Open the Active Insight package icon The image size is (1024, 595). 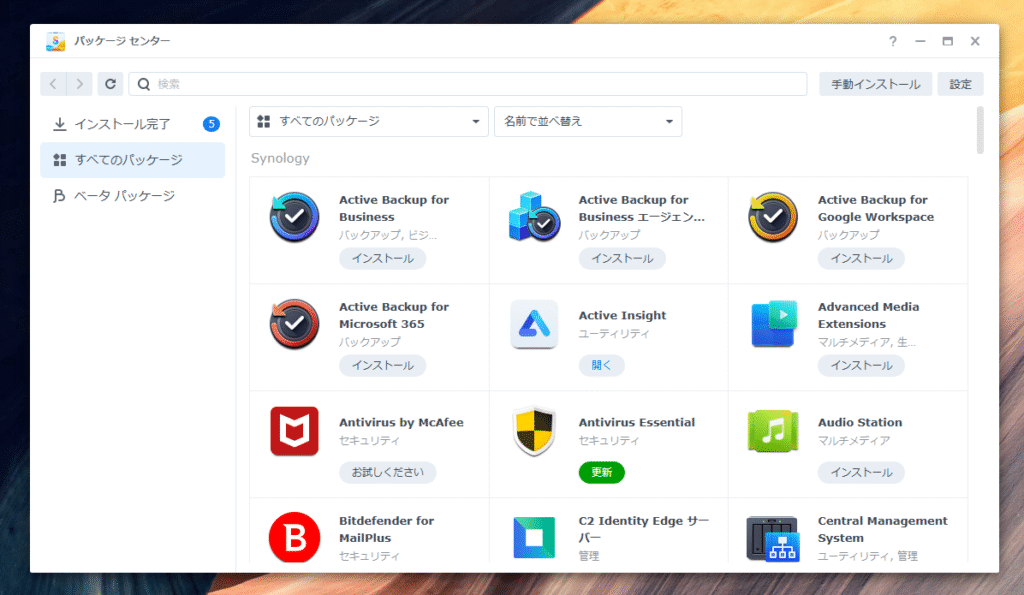coord(534,324)
